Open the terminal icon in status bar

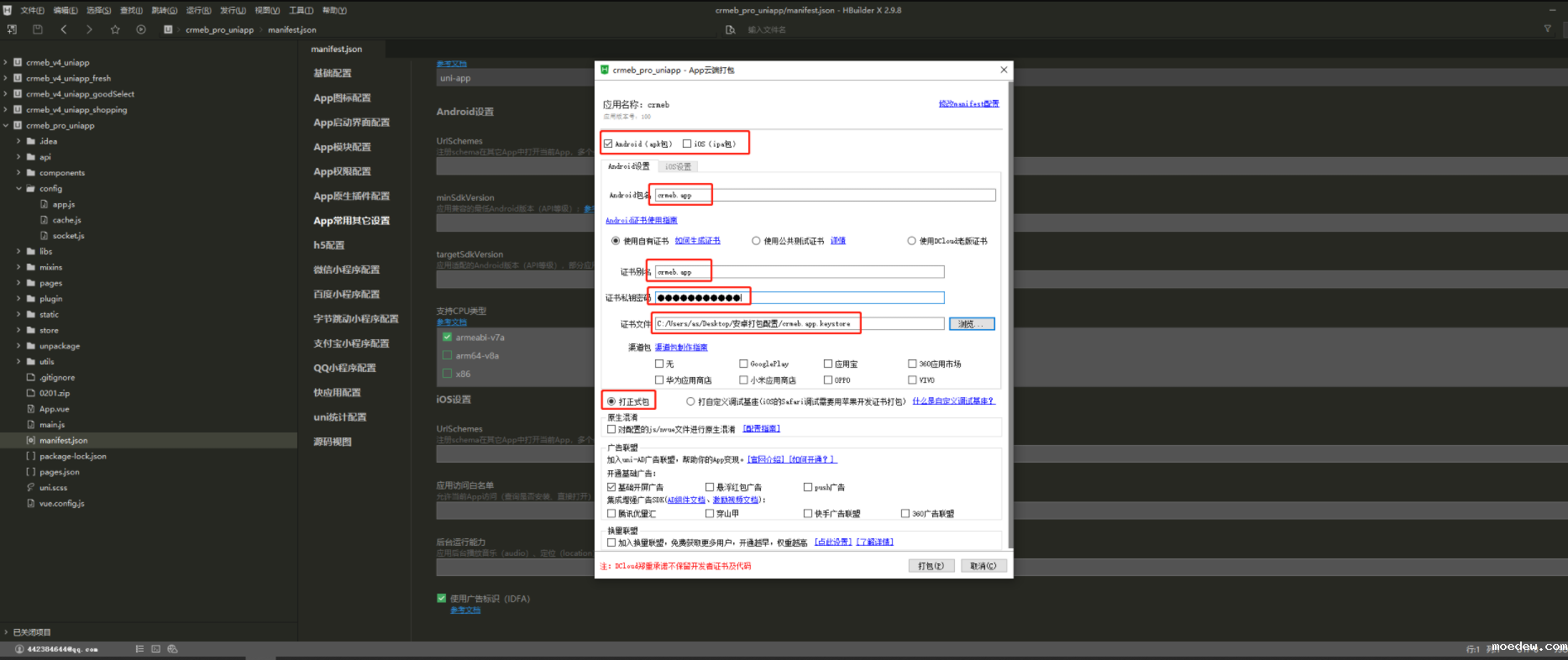coord(155,649)
